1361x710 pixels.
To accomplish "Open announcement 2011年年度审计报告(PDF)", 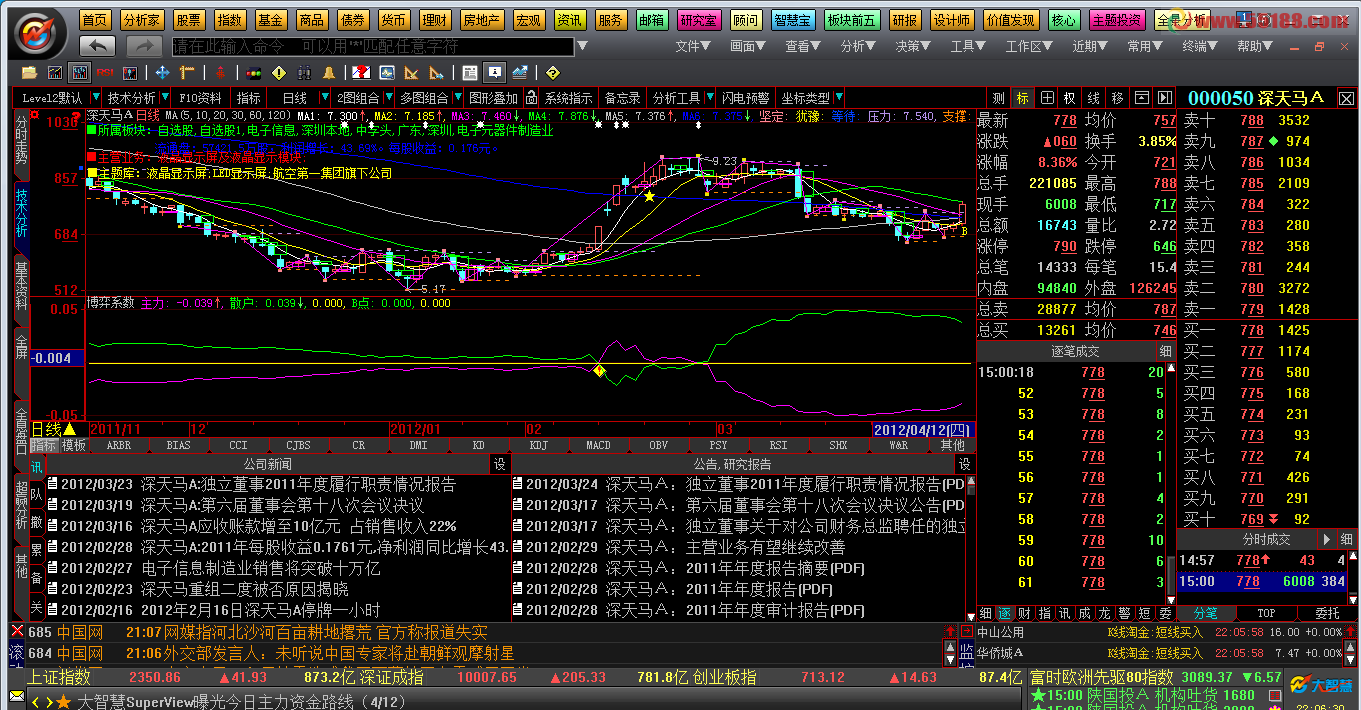I will (x=775, y=610).
